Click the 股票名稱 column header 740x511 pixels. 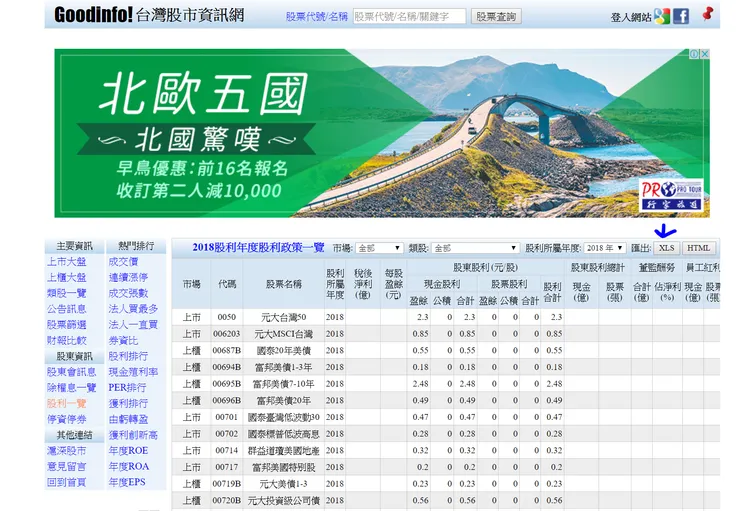pyautogui.click(x=284, y=284)
